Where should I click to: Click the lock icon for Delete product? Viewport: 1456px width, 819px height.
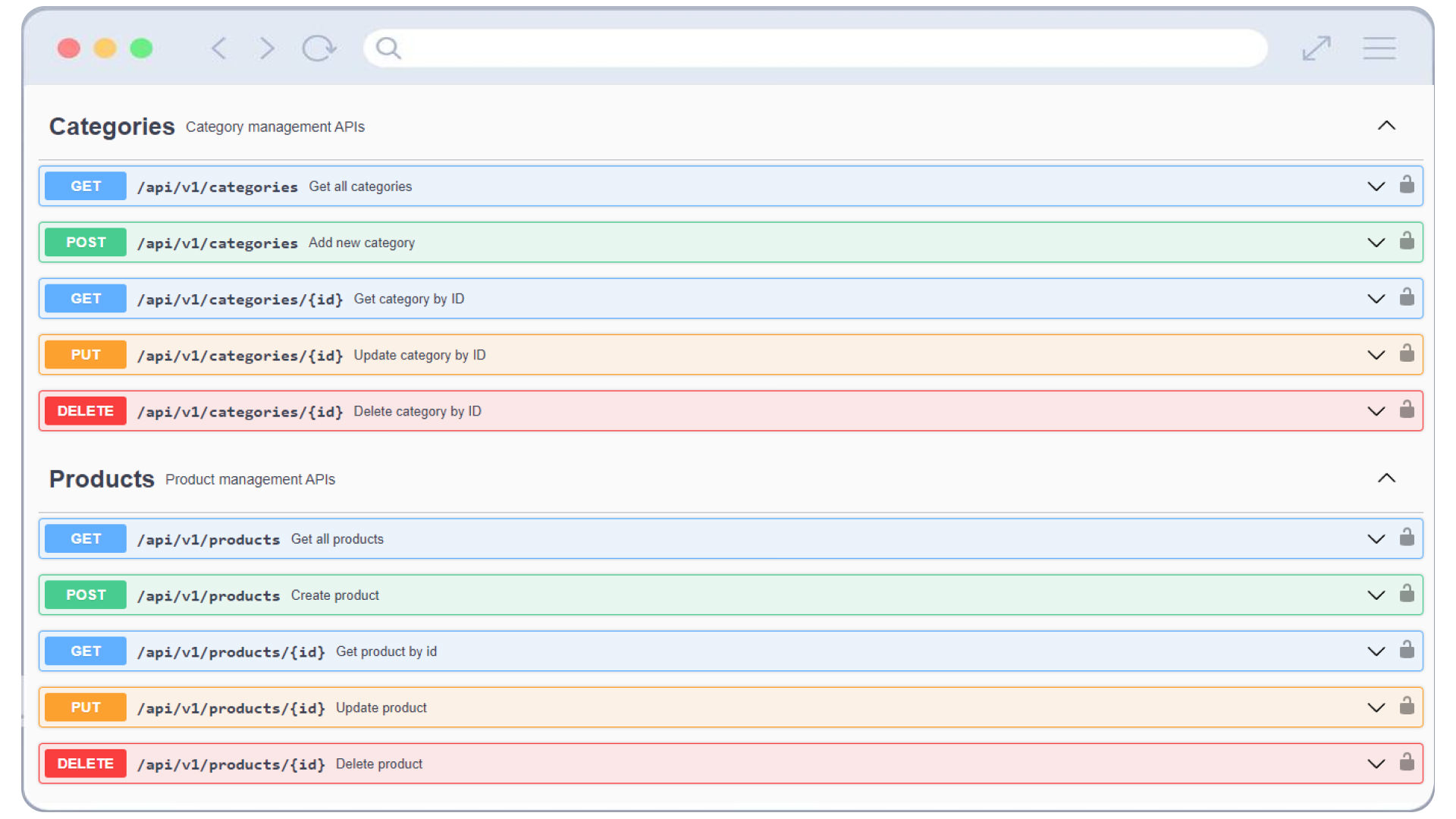tap(1407, 761)
